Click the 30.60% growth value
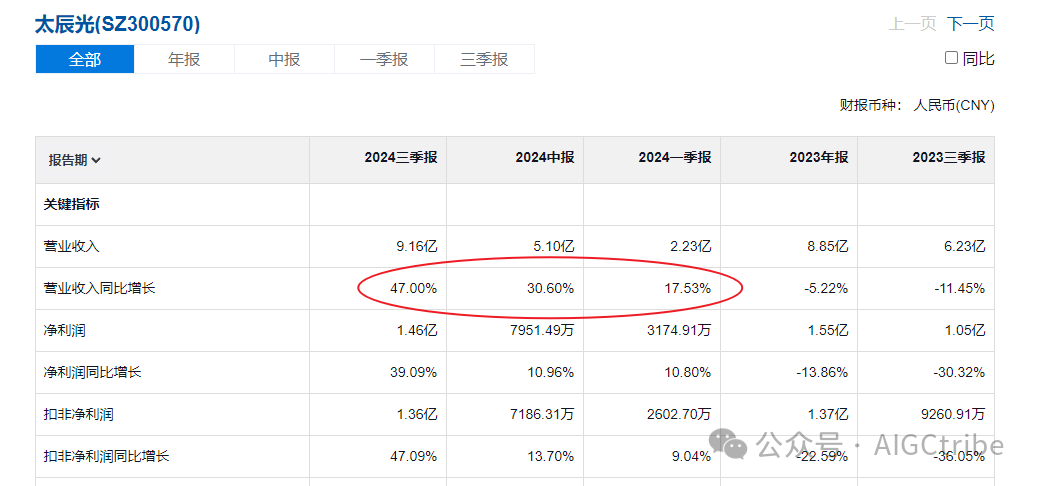Viewport: 1037px width, 486px height. pos(551,288)
